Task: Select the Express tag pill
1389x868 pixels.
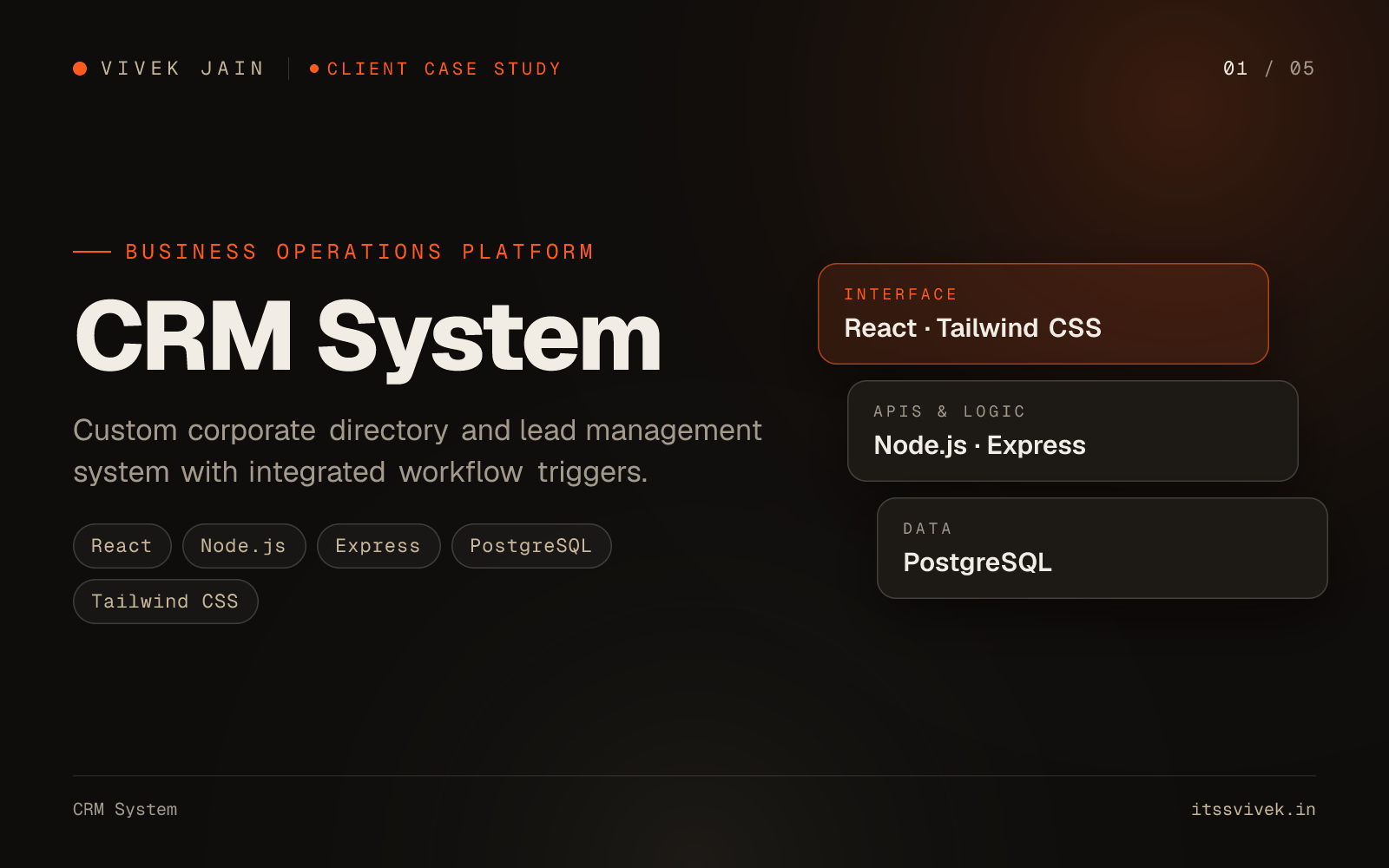Action: point(379,546)
